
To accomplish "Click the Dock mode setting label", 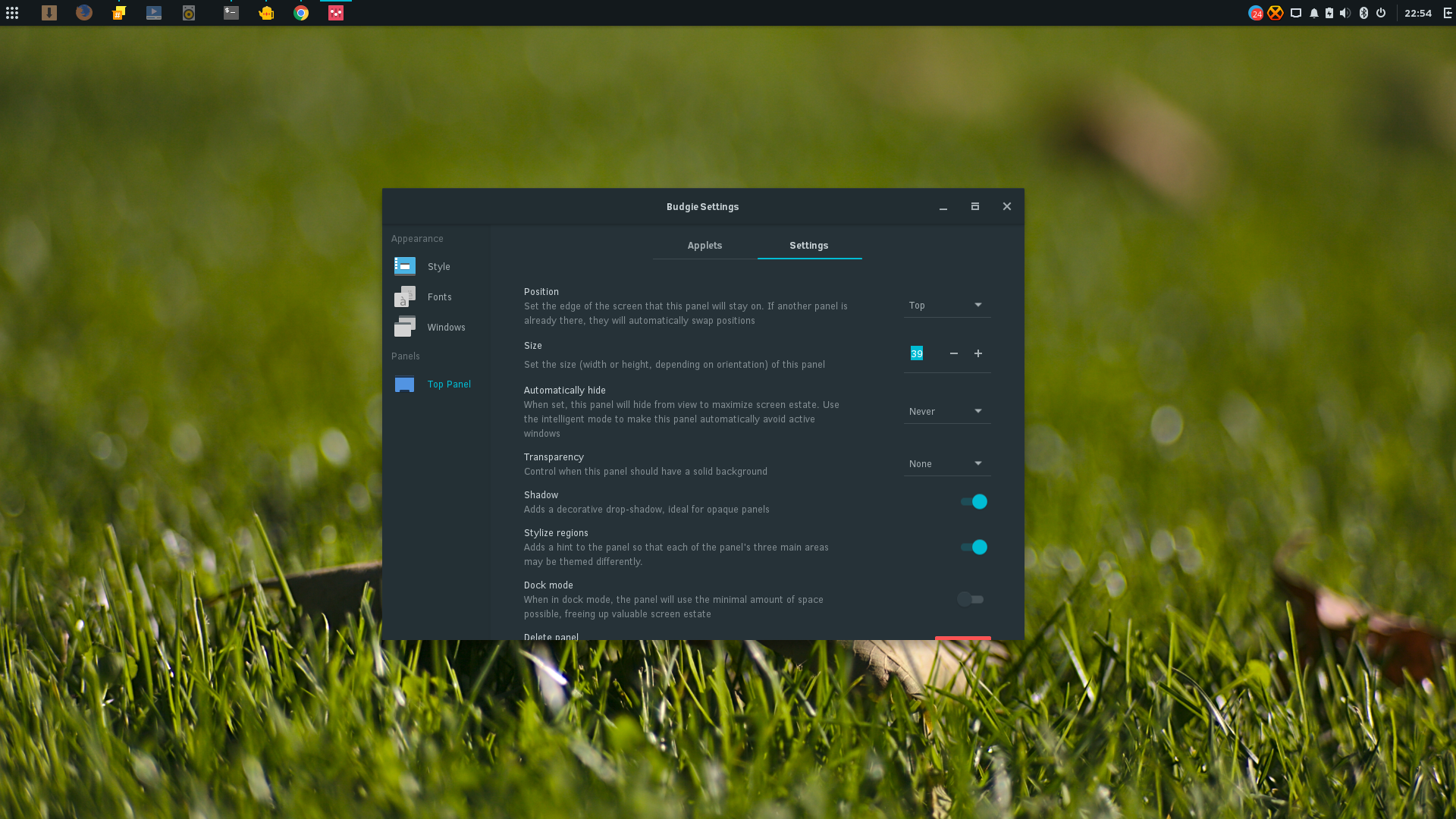I will [548, 585].
